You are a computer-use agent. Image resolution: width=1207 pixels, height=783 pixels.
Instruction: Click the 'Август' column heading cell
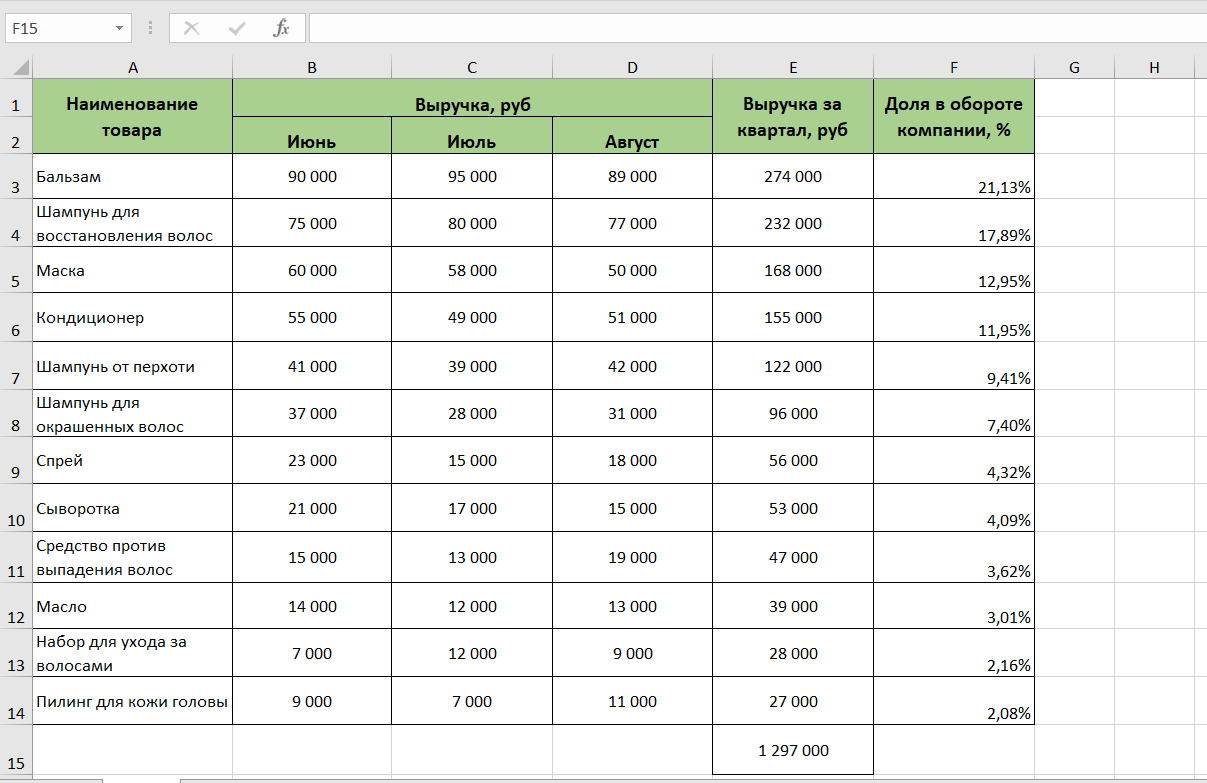[632, 135]
